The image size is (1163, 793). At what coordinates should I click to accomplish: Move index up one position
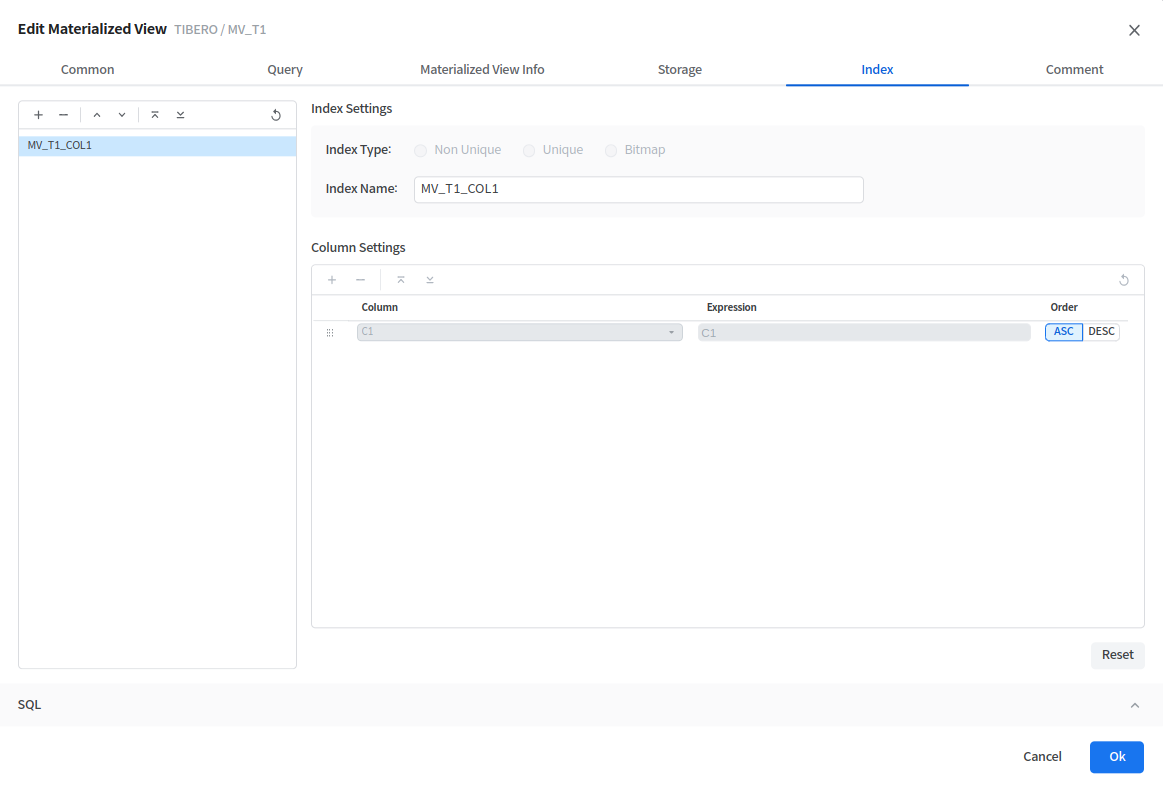coord(97,115)
